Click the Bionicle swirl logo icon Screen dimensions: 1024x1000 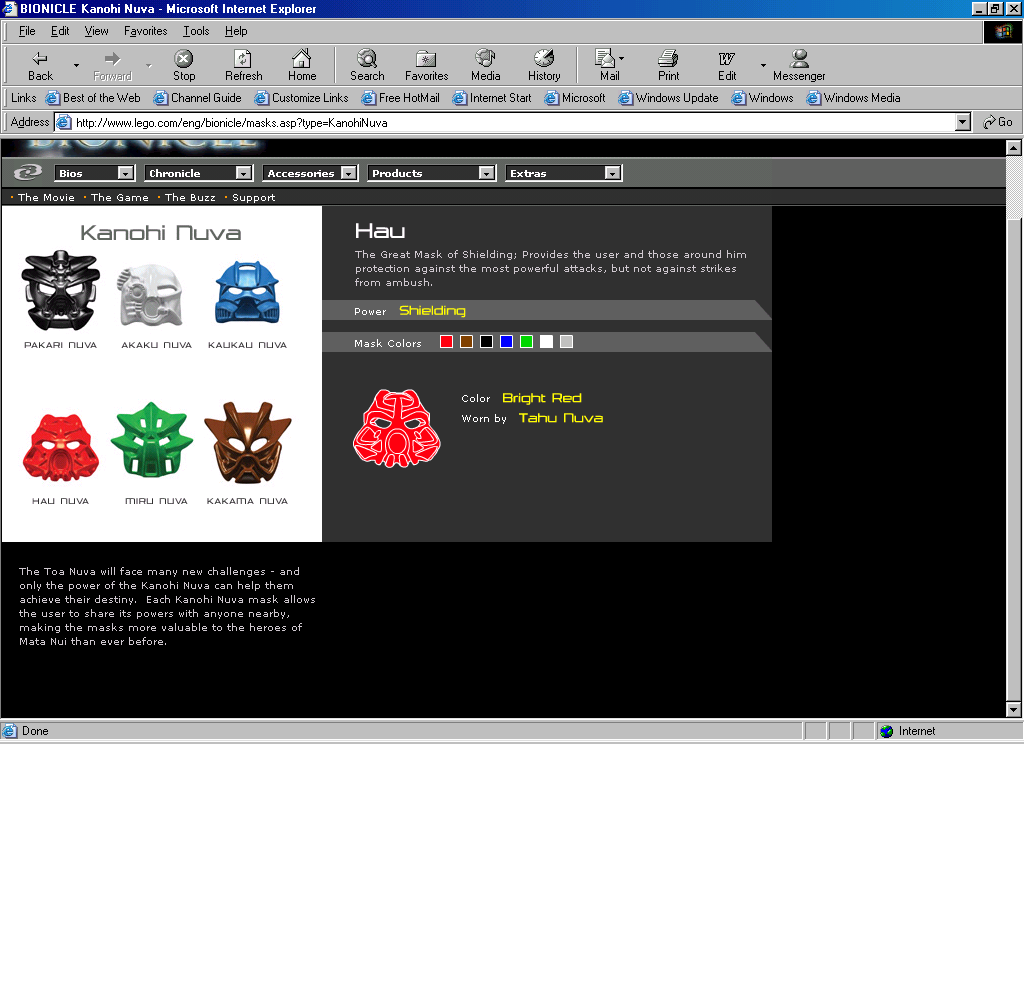click(x=27, y=172)
